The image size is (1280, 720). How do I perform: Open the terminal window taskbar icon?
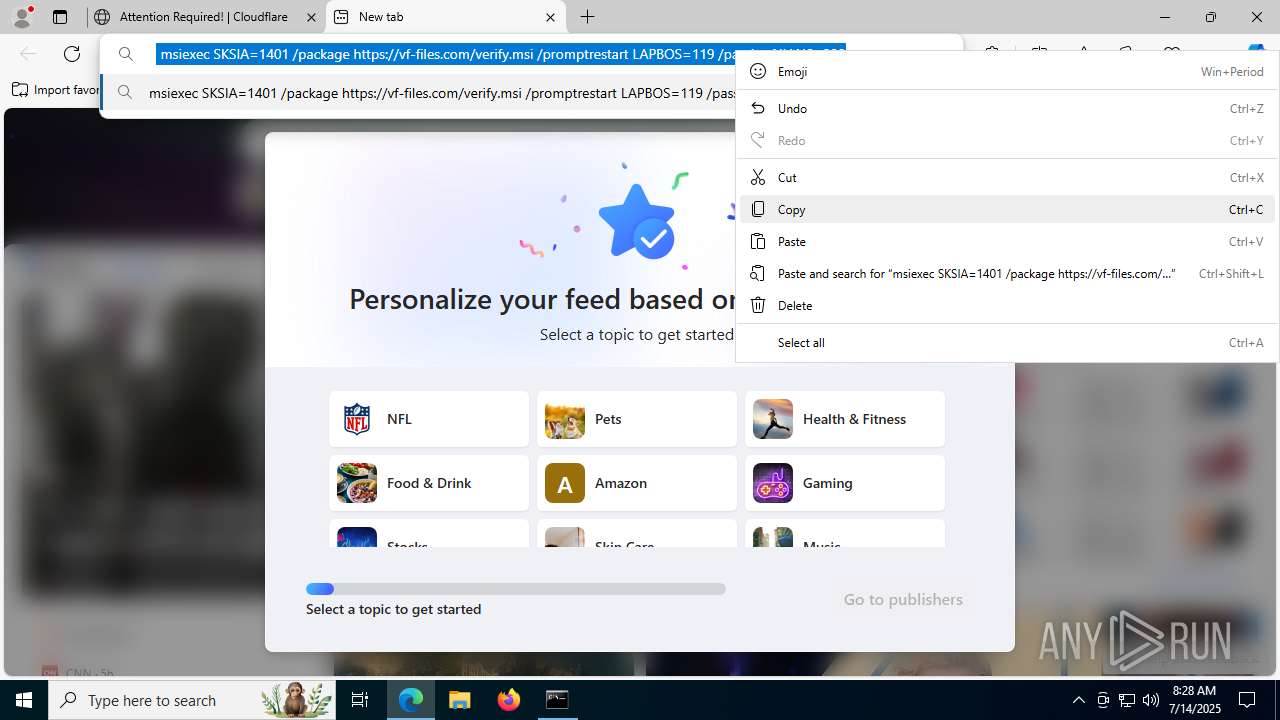point(558,700)
